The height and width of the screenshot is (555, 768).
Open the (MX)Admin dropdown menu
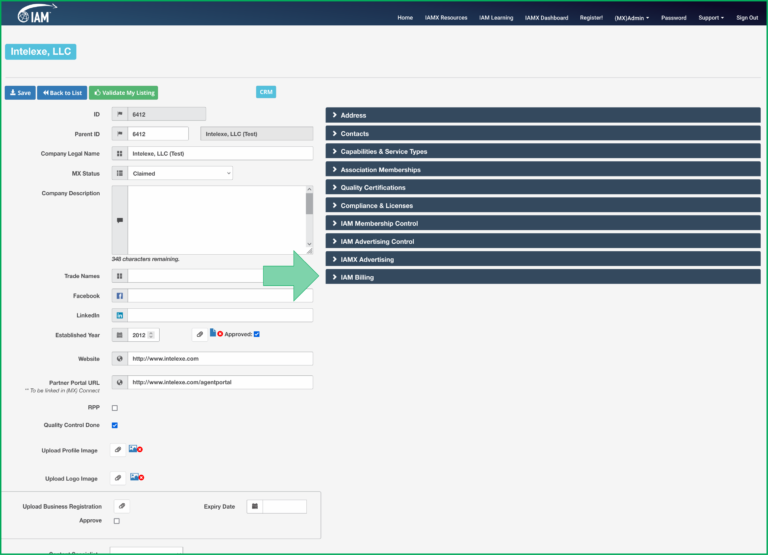631,18
